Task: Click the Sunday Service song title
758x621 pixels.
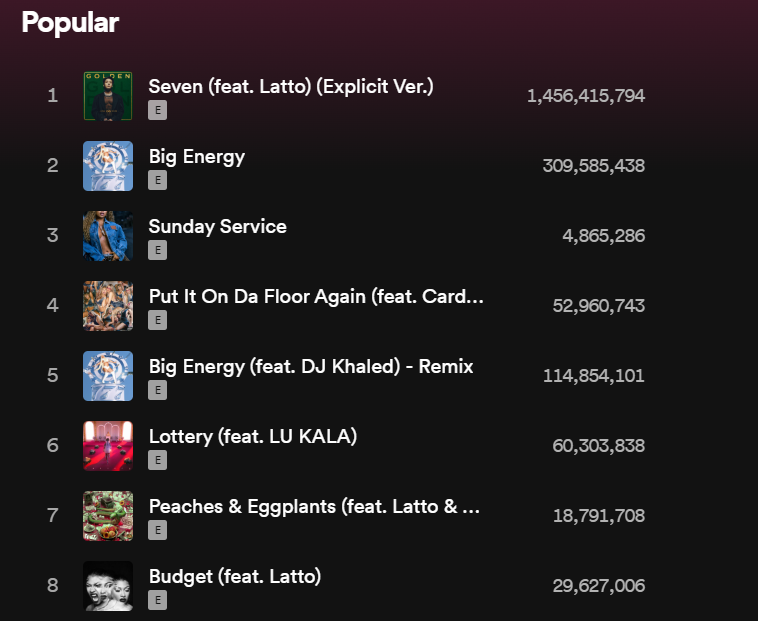Action: 217,226
